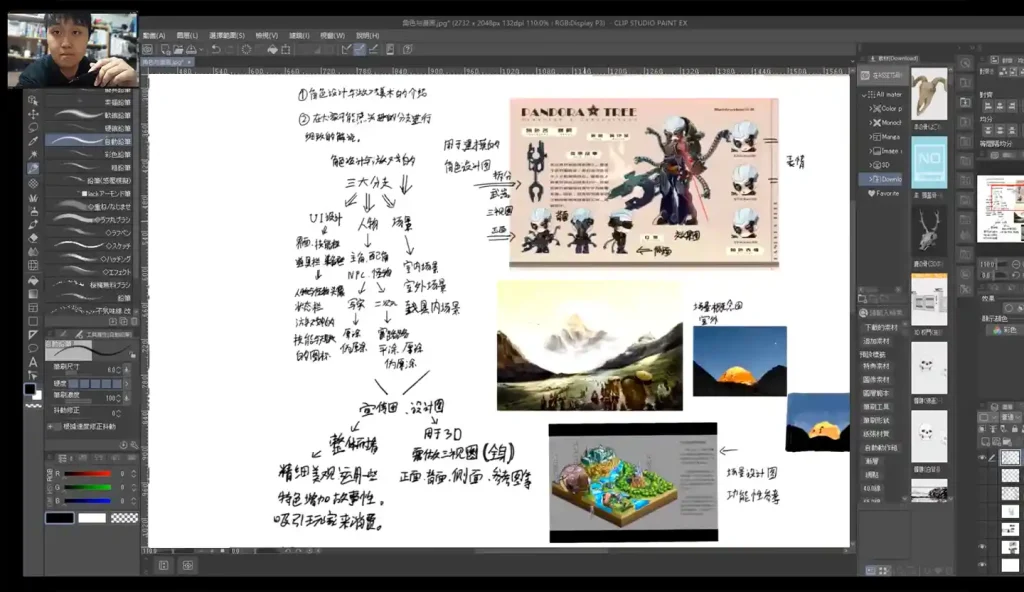
Task: Open the Favorite materials folder
Action: coord(884,193)
